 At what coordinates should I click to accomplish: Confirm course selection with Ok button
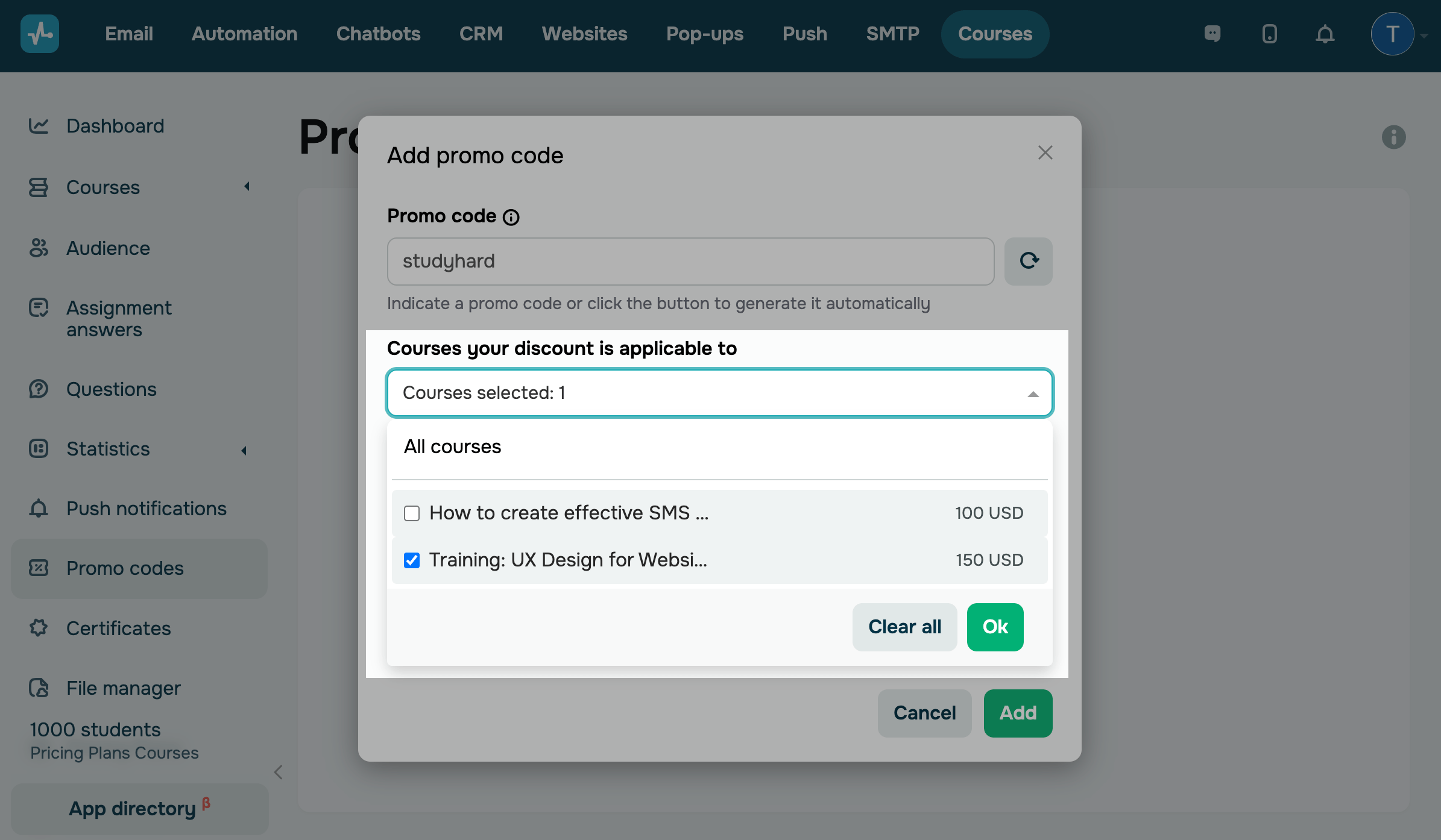click(x=995, y=627)
